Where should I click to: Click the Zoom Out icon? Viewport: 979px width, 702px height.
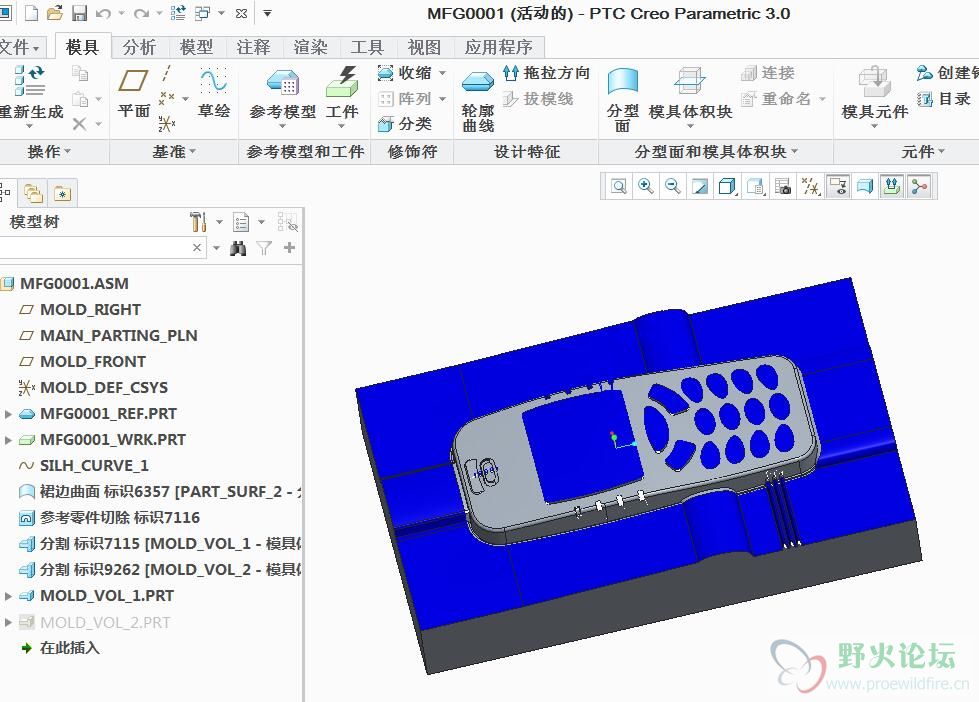[x=672, y=186]
